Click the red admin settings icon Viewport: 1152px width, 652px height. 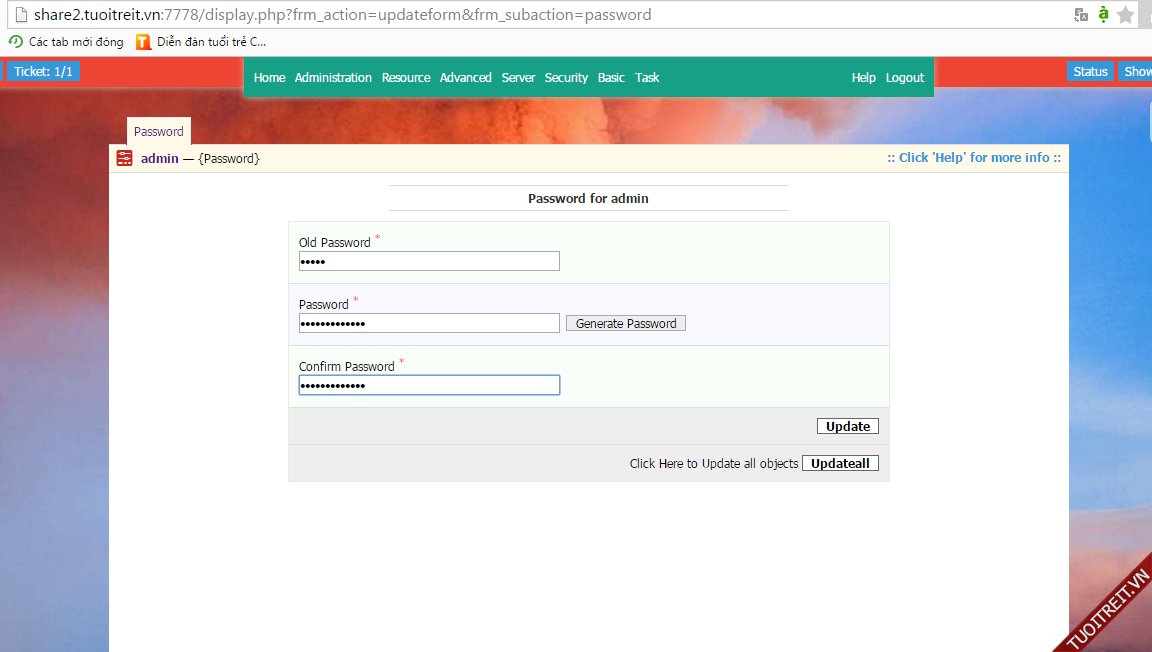click(x=124, y=158)
